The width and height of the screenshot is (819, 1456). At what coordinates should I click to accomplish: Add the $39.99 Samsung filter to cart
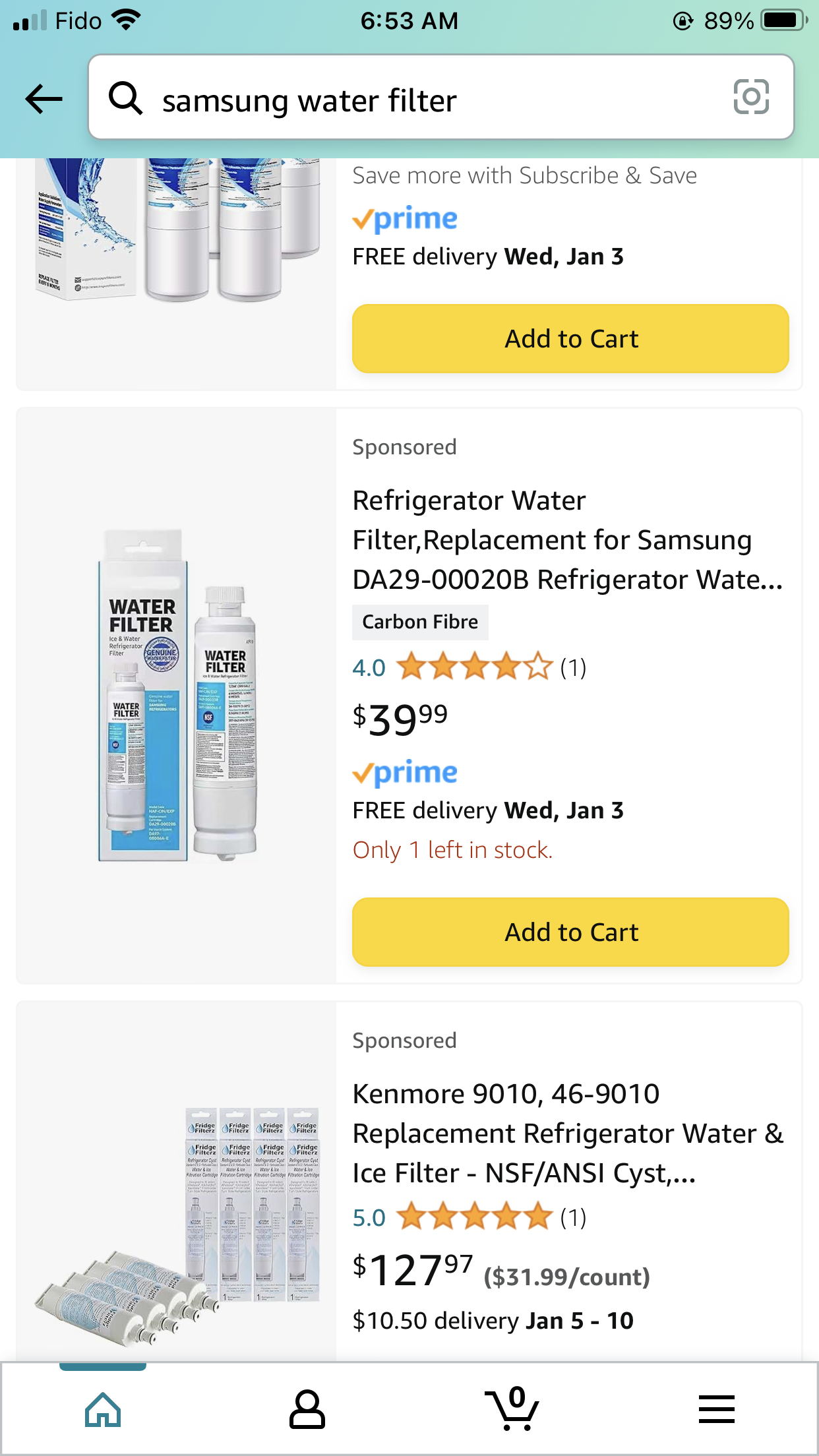click(x=570, y=932)
